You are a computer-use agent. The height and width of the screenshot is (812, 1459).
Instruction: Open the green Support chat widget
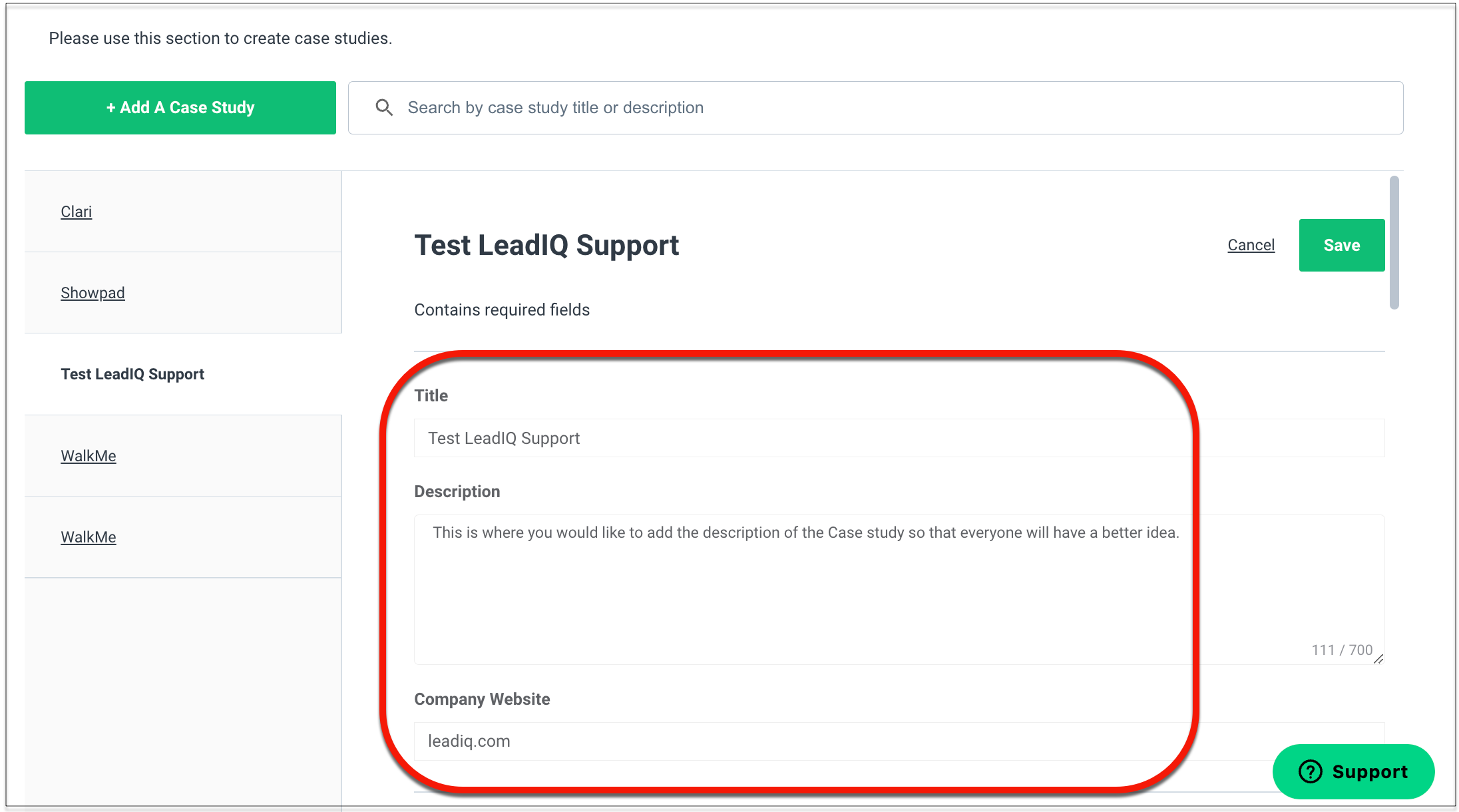pos(1353,771)
